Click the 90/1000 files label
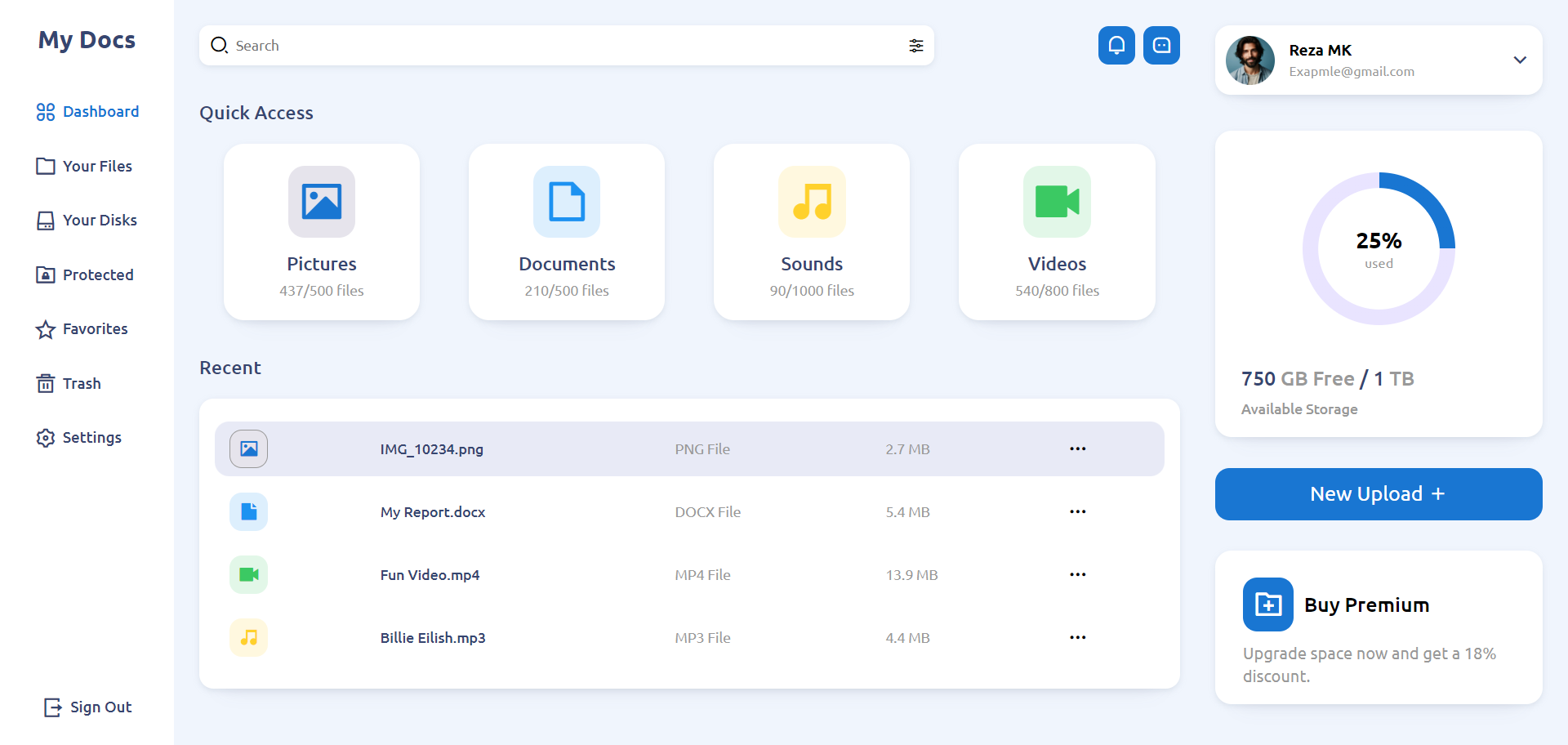 [812, 291]
